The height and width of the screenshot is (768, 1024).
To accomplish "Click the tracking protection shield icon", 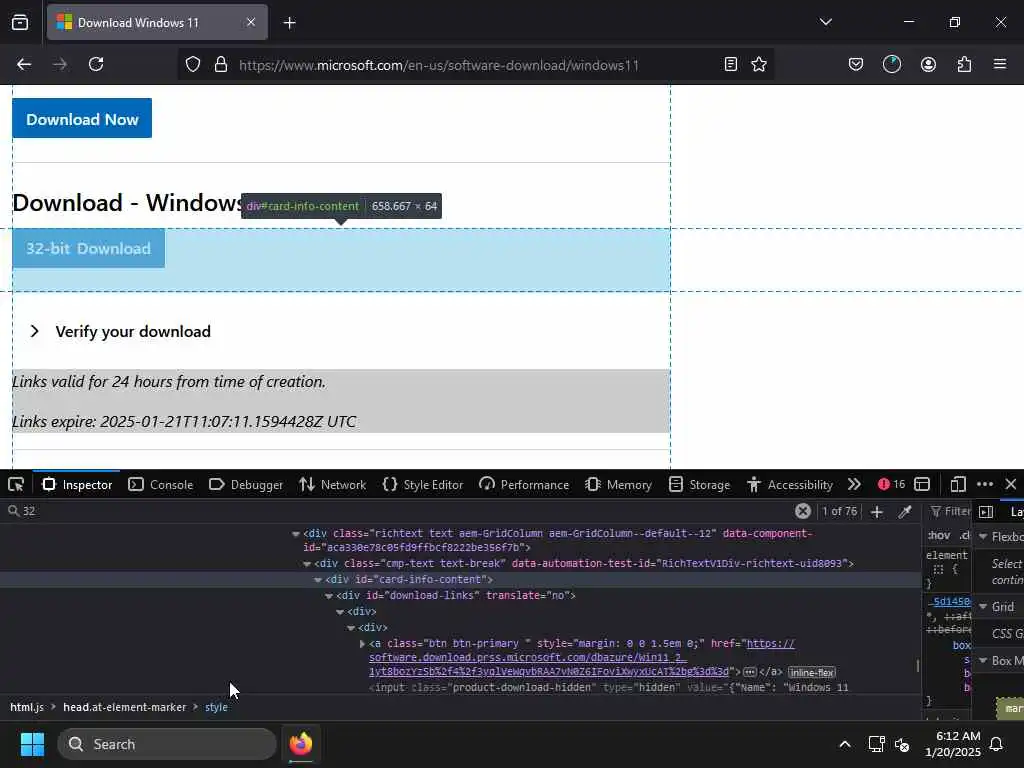I will (193, 64).
